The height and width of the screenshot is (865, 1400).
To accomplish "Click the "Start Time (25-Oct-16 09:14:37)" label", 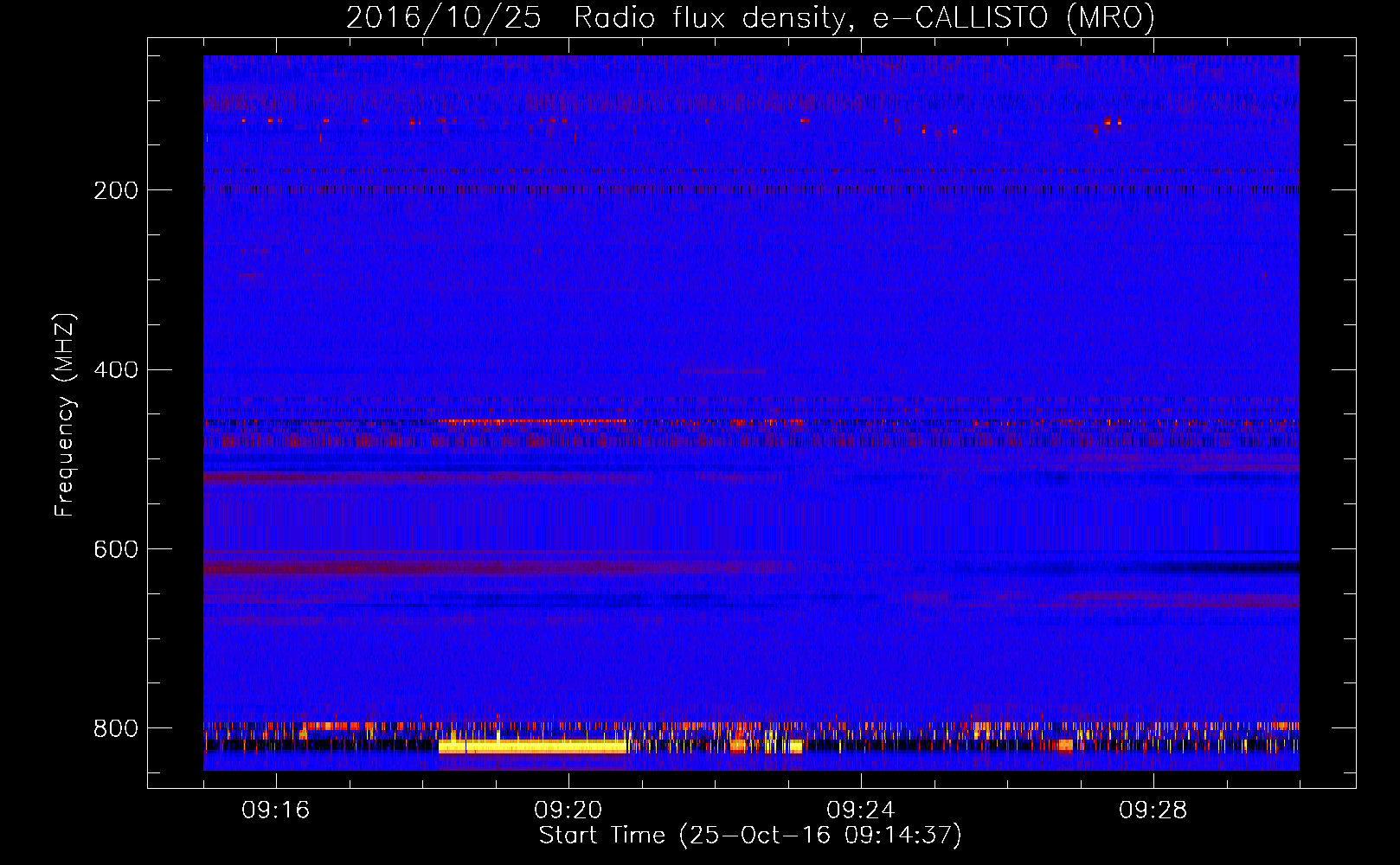I will click(x=750, y=836).
